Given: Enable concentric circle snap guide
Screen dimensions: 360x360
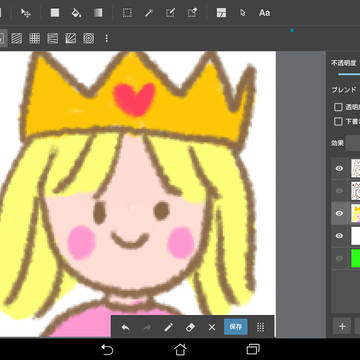Looking at the screenshot, I should pyautogui.click(x=89, y=38).
